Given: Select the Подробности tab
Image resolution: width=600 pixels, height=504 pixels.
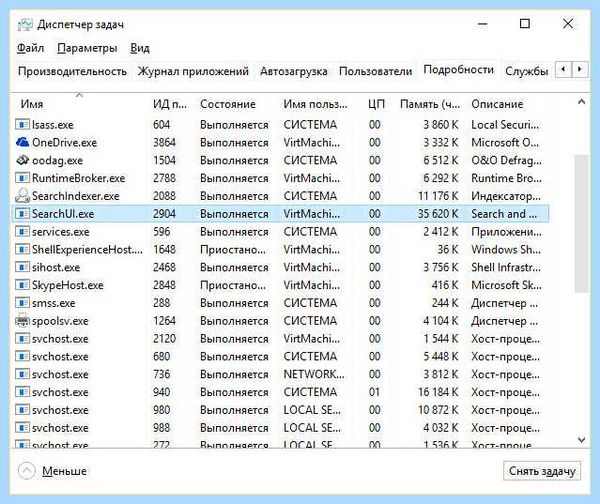Looking at the screenshot, I should (x=458, y=70).
